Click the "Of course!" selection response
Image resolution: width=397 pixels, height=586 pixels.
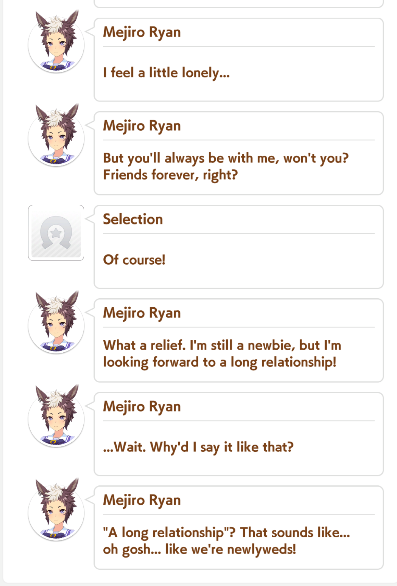(134, 260)
